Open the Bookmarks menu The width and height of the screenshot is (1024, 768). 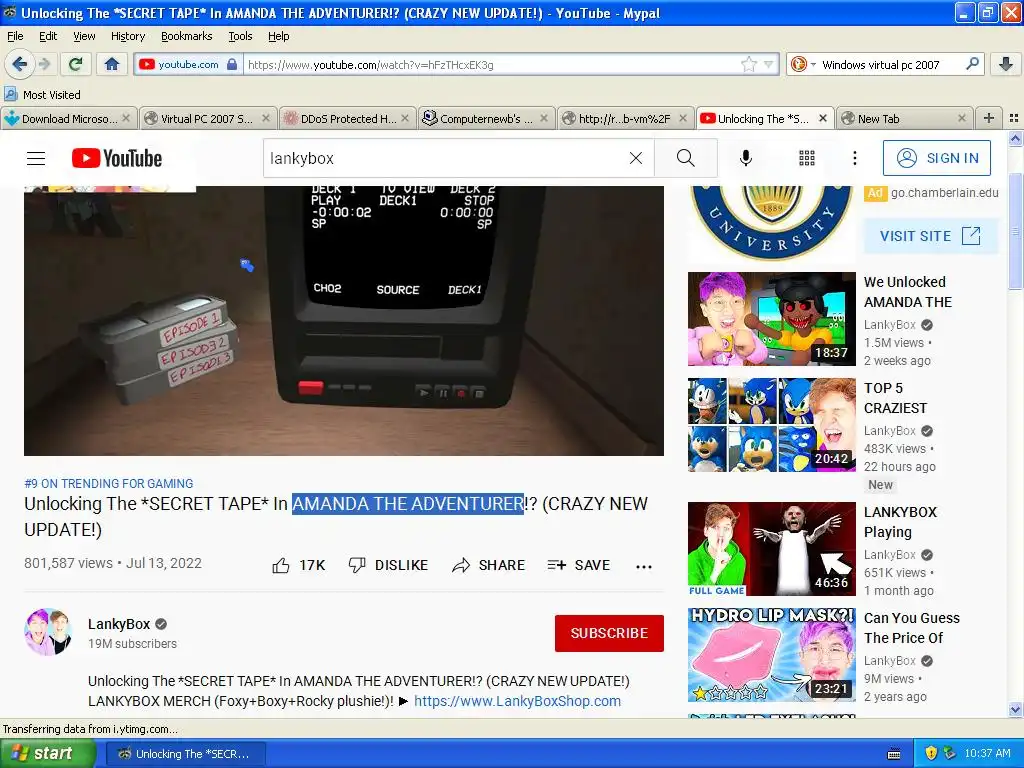point(186,36)
